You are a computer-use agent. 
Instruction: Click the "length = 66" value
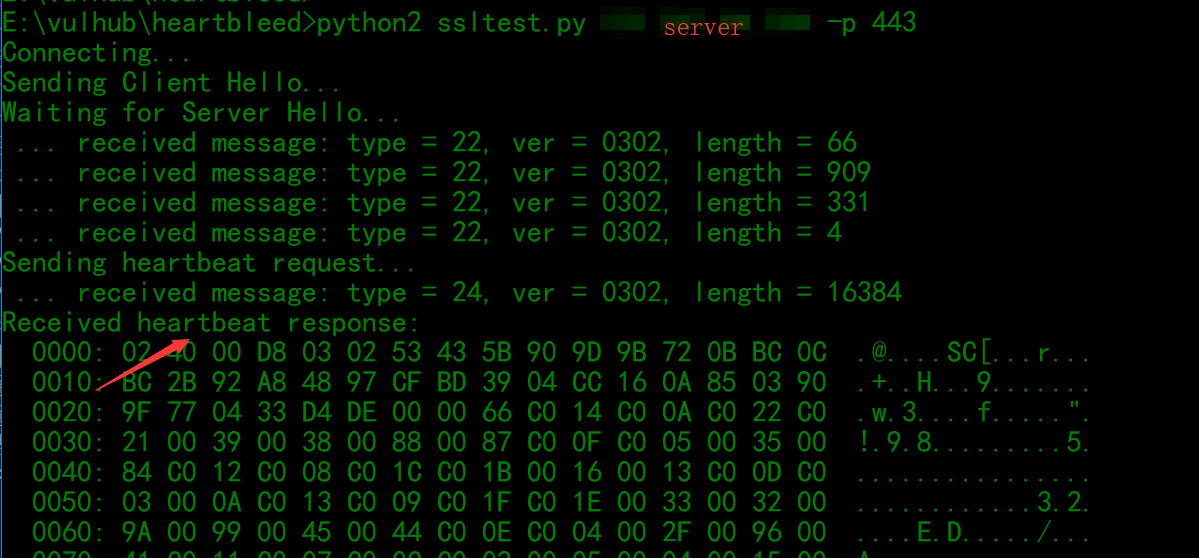tap(775, 143)
